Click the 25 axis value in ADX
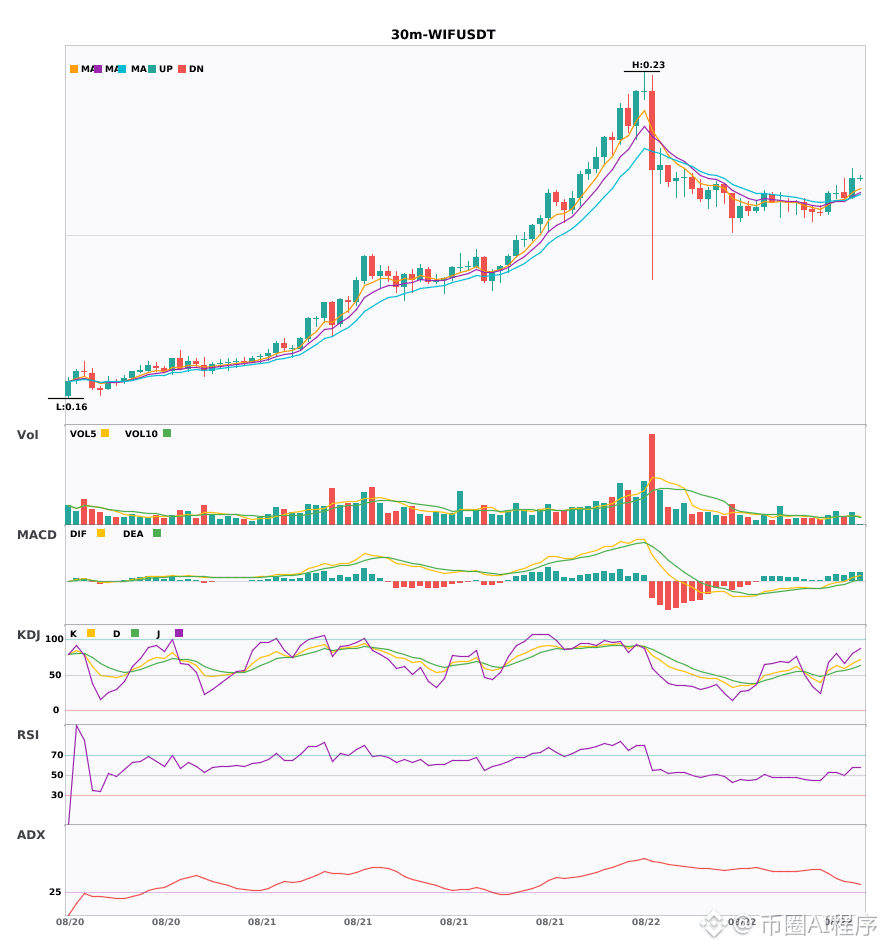The width and height of the screenshot is (885, 950). (55, 892)
